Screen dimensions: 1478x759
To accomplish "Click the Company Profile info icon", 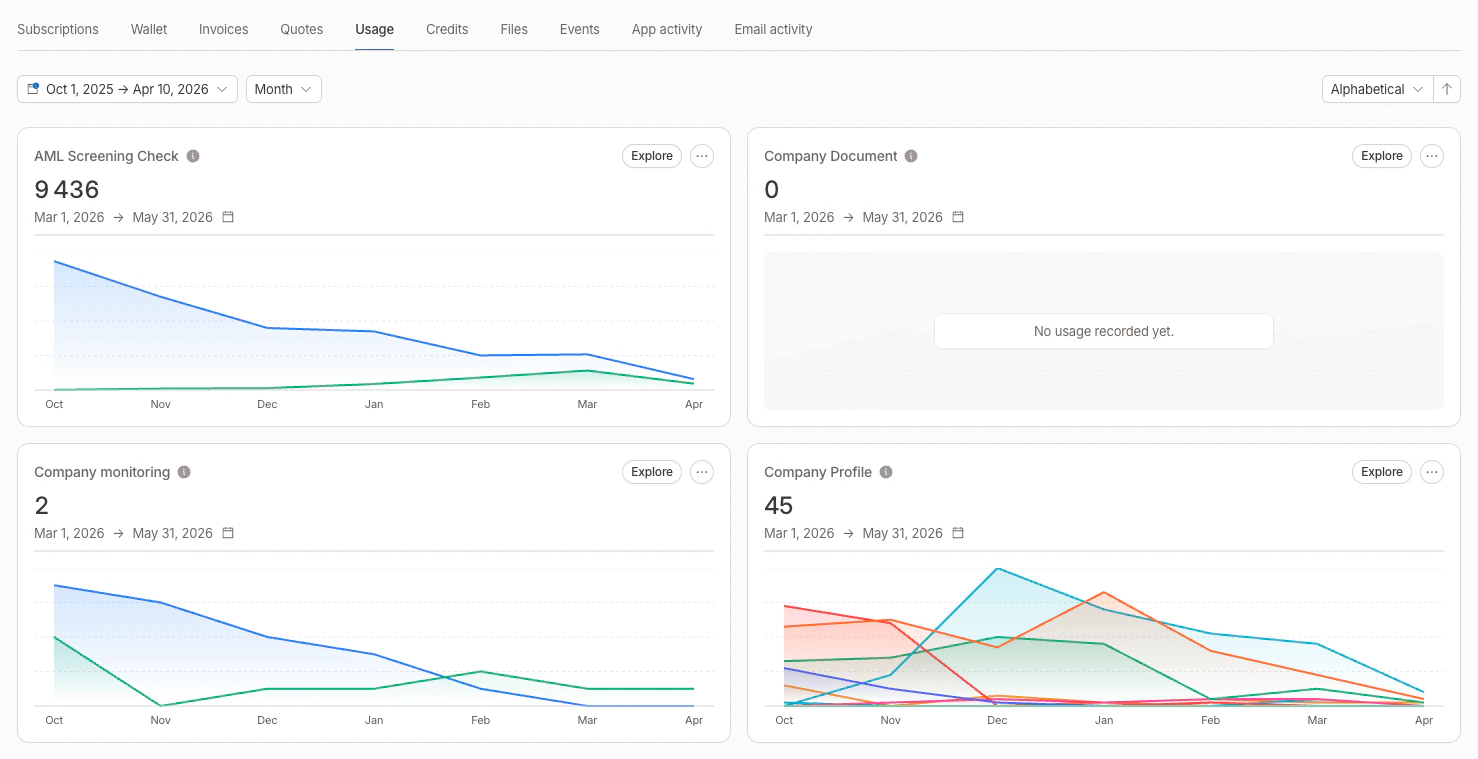I will pyautogui.click(x=886, y=472).
